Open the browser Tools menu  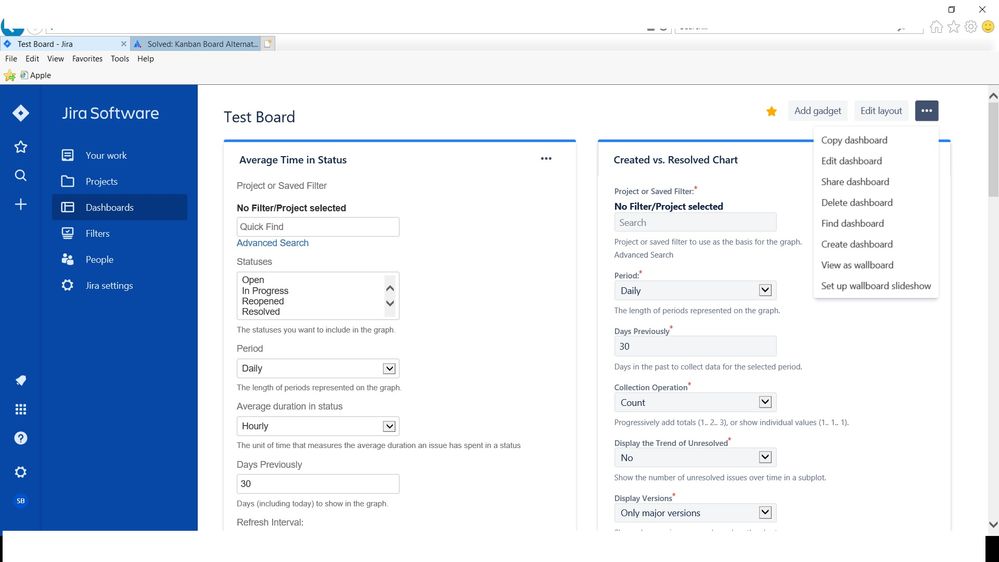[120, 59]
